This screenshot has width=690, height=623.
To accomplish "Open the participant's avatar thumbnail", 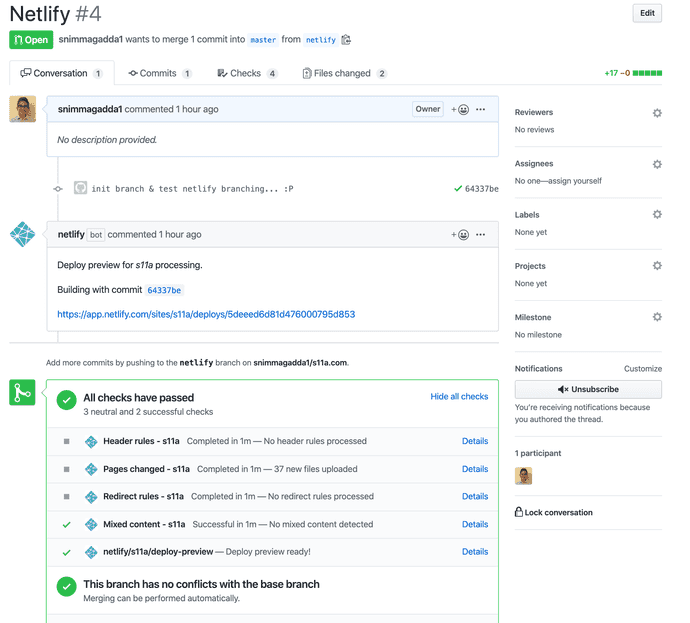I will click(x=523, y=476).
